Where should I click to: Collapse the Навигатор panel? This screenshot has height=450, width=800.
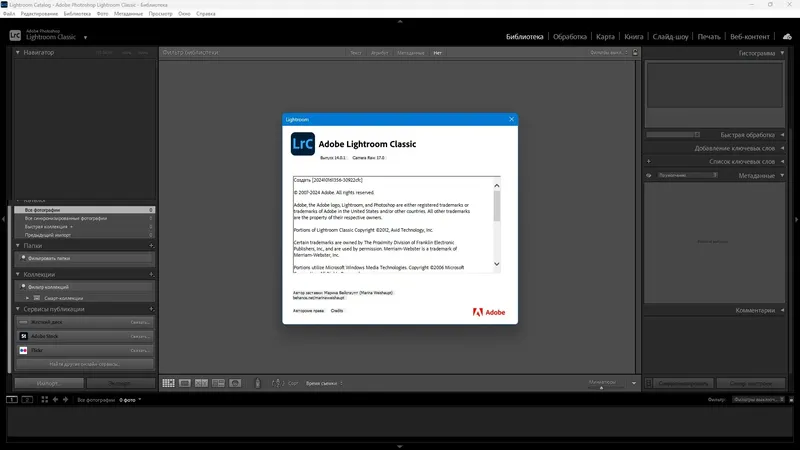(x=17, y=53)
